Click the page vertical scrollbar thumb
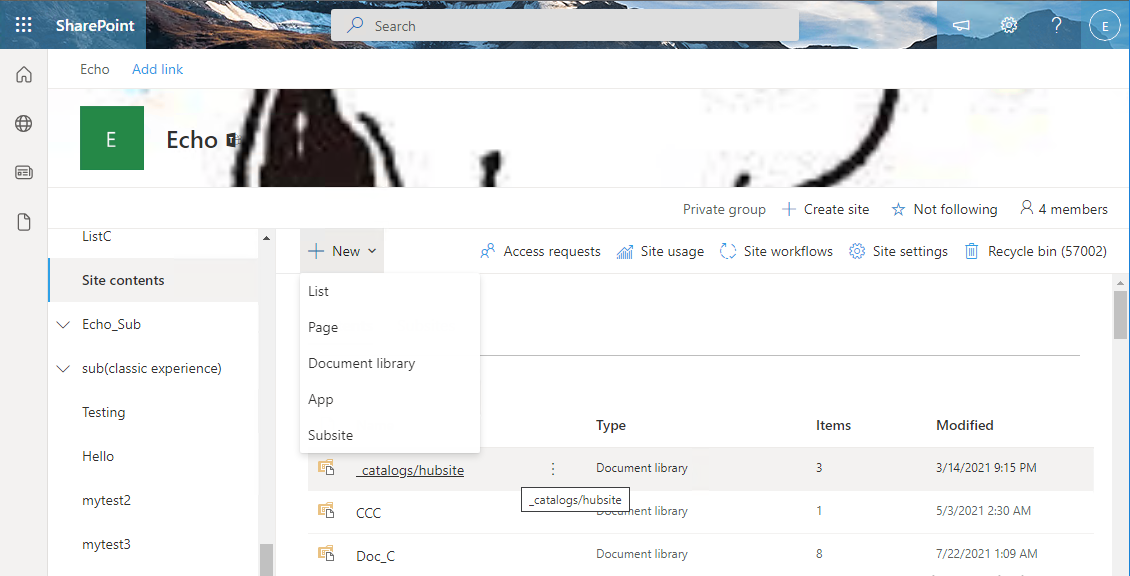Viewport: 1130px width, 576px height. [x=1119, y=314]
